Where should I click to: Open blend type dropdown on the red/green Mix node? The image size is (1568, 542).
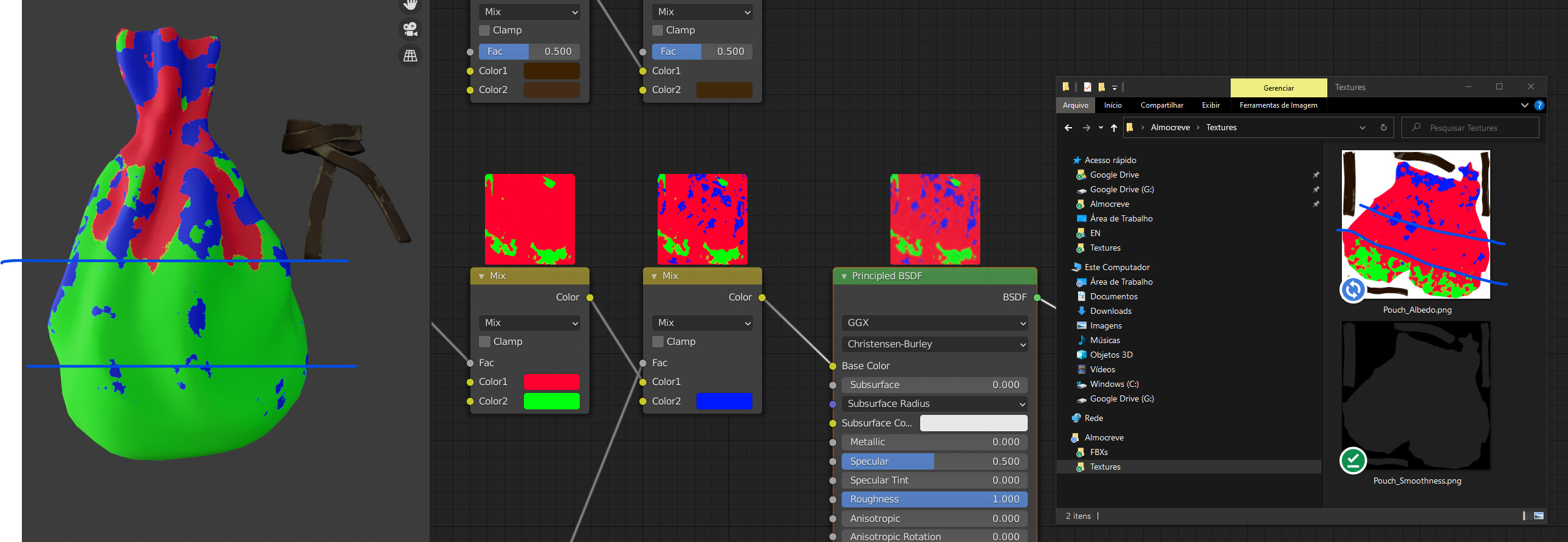pyautogui.click(x=529, y=323)
